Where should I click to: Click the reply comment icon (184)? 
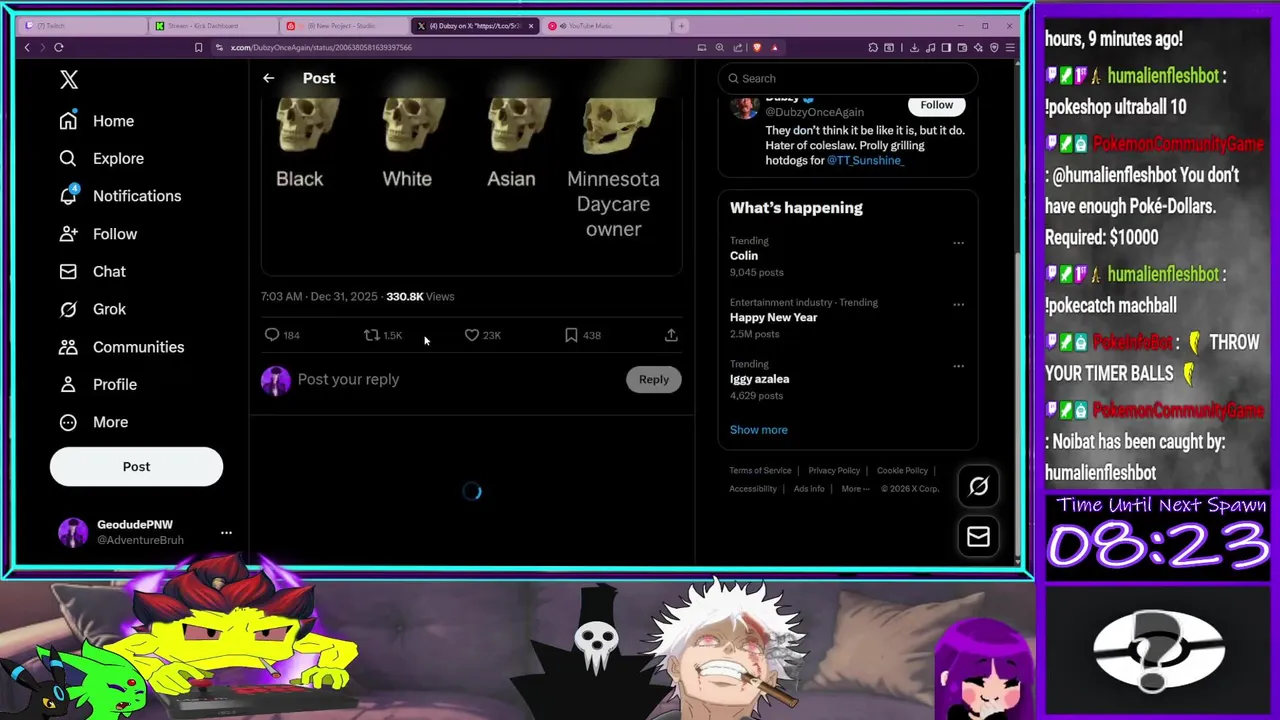(272, 335)
